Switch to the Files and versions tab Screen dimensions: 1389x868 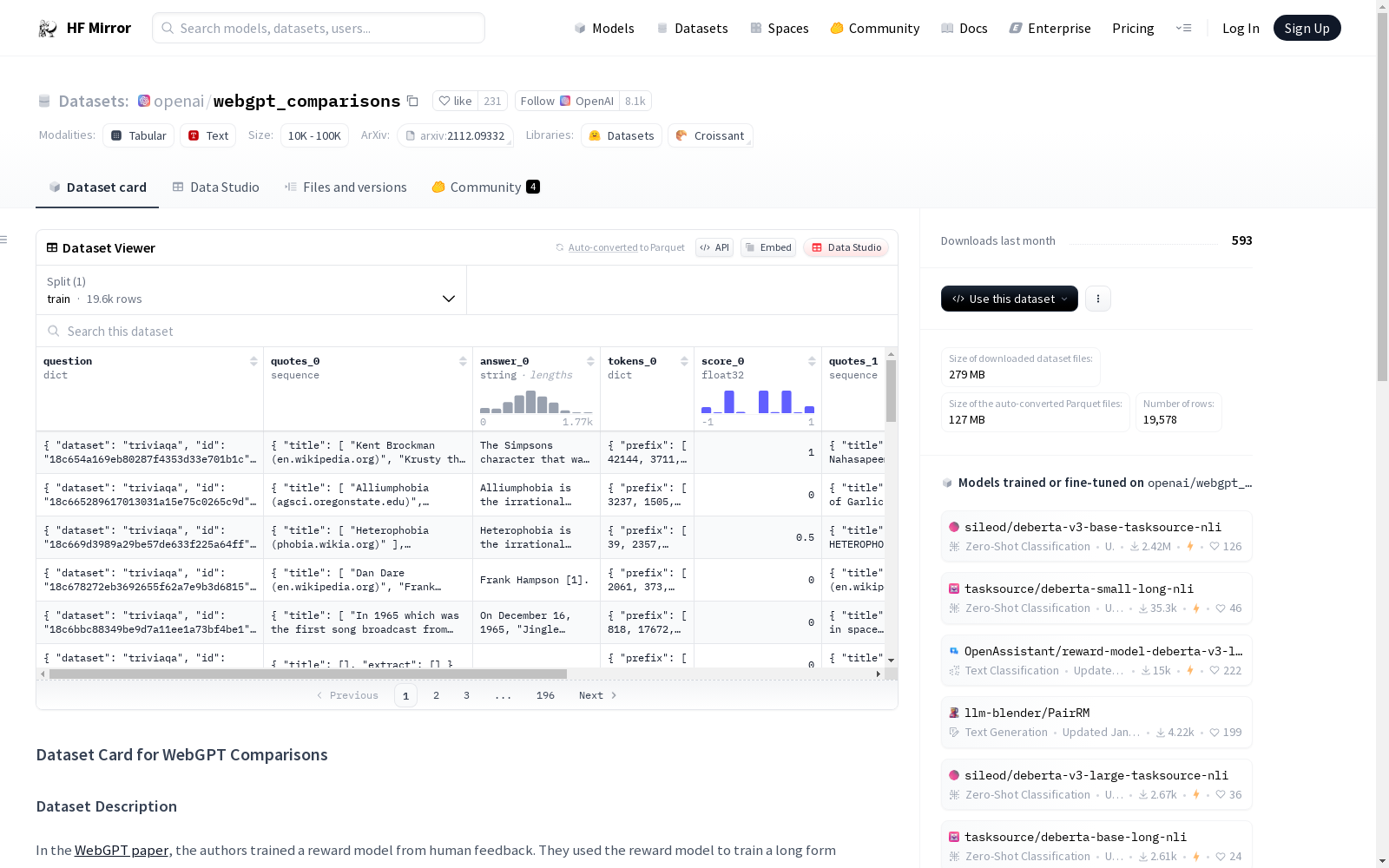(346, 187)
